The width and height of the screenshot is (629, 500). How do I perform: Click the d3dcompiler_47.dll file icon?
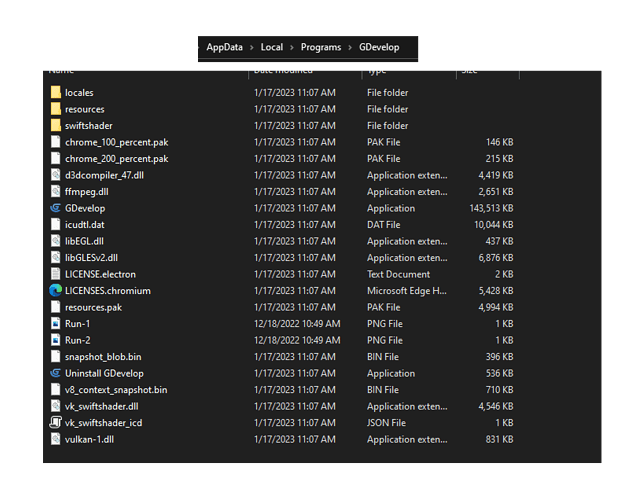click(56, 175)
